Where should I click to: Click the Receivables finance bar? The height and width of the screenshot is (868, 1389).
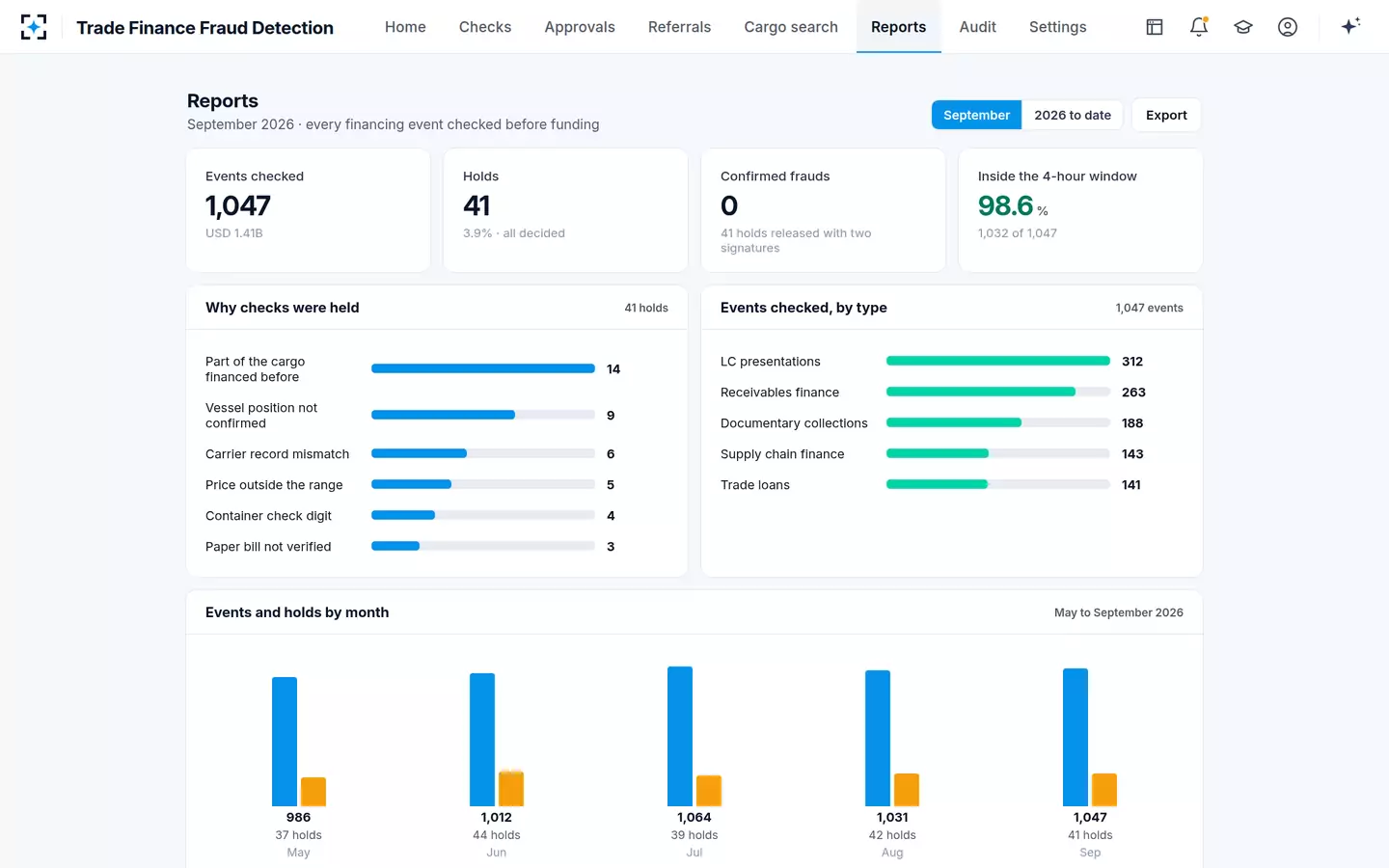coord(980,392)
